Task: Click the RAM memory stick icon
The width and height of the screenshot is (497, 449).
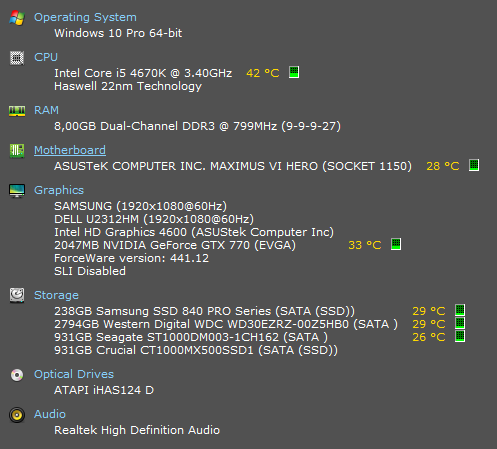Action: (17, 111)
